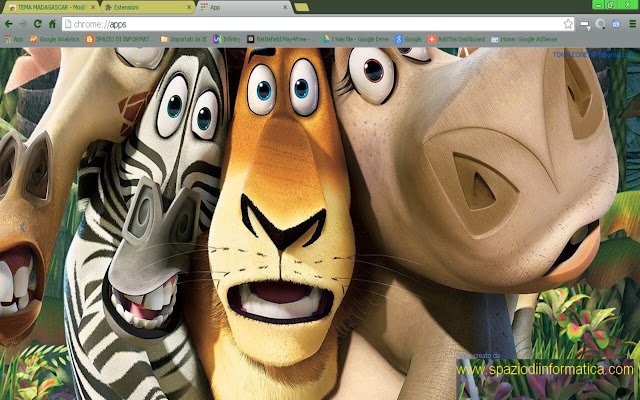Open the Battlefield Play4Free bookmark
The height and width of the screenshot is (400, 640).
(279, 39)
